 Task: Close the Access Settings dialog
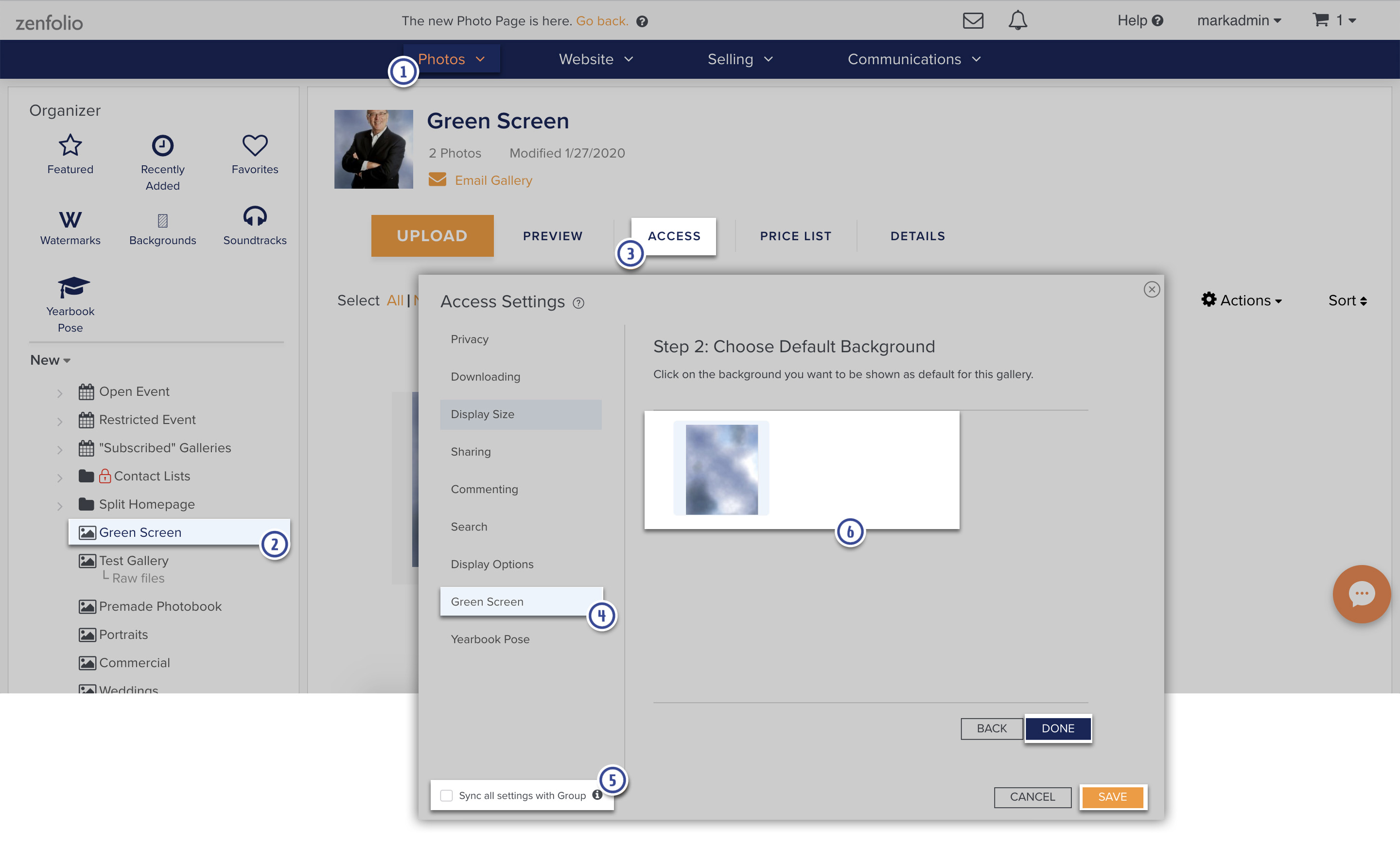[x=1151, y=289]
